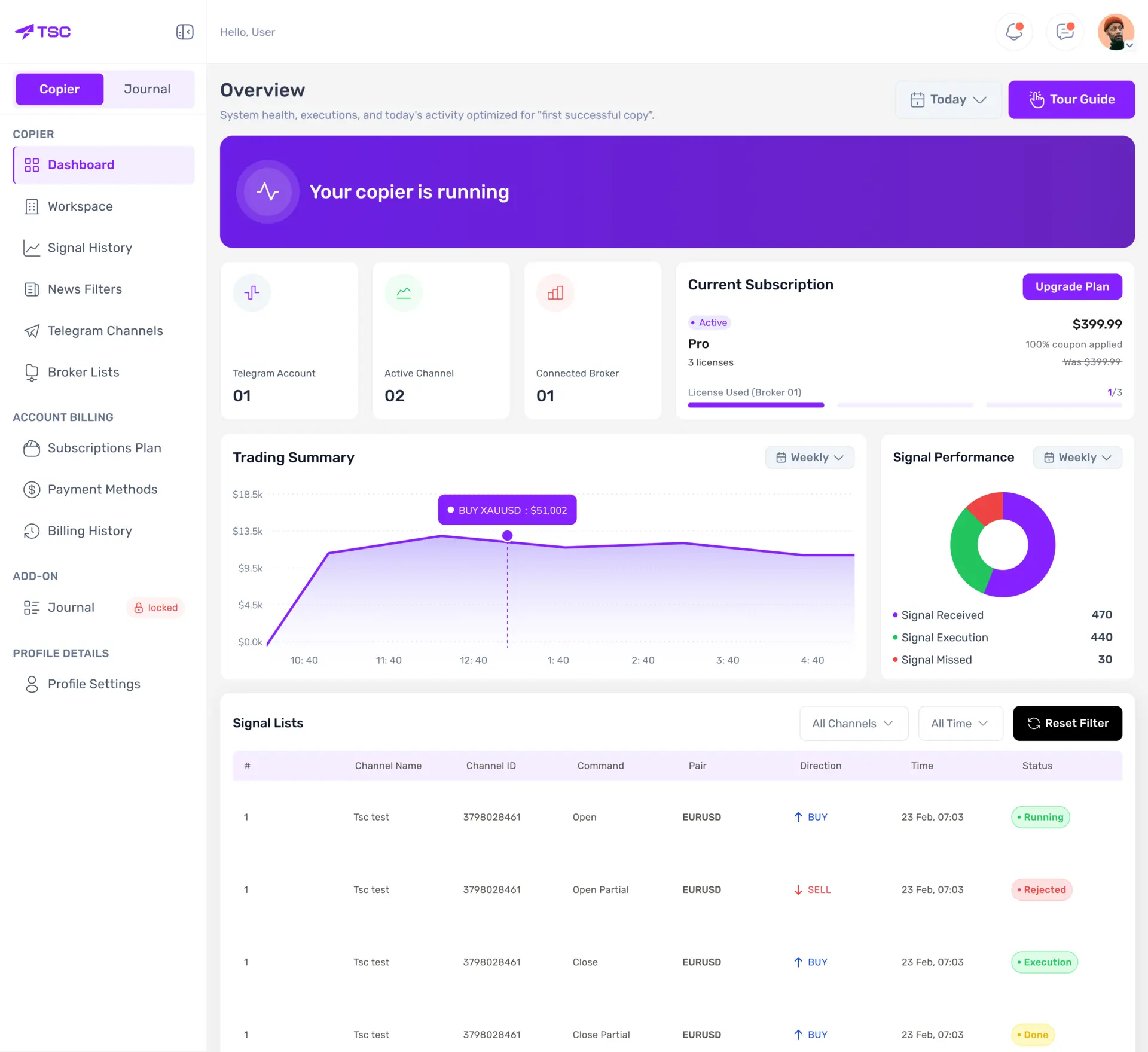The image size is (1148, 1052).
Task: Click the Workspace building icon
Action: coord(32,206)
